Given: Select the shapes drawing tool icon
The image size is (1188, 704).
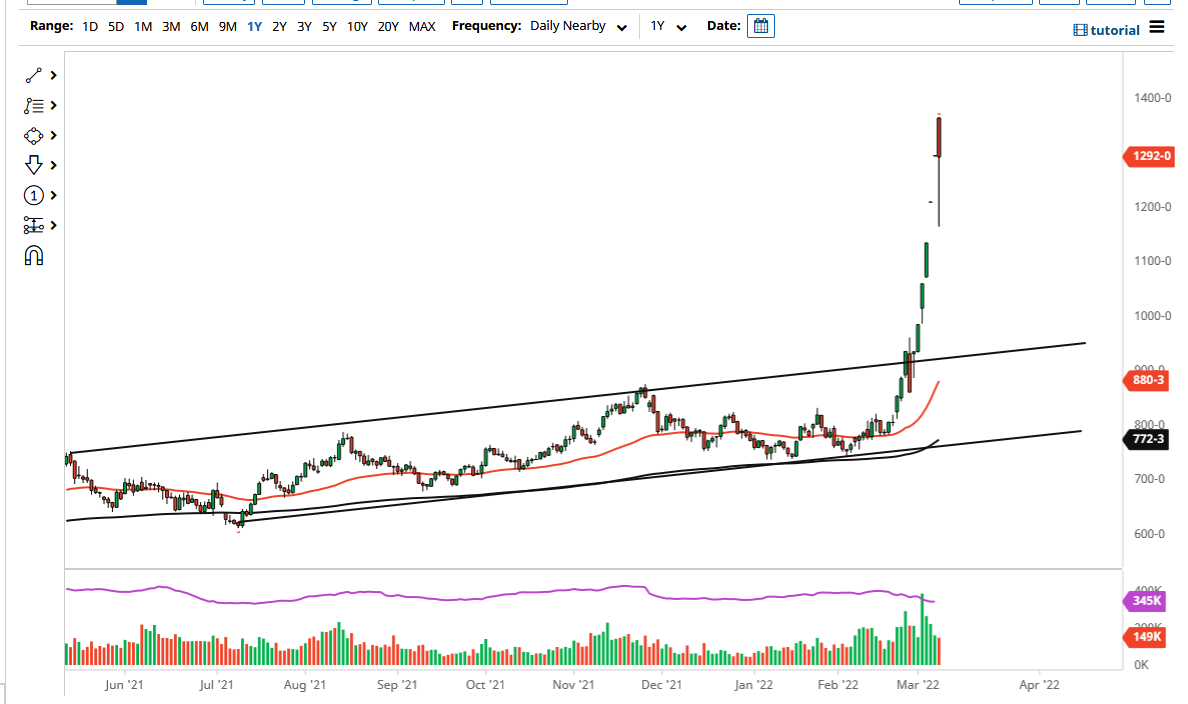Looking at the screenshot, I should coord(33,136).
